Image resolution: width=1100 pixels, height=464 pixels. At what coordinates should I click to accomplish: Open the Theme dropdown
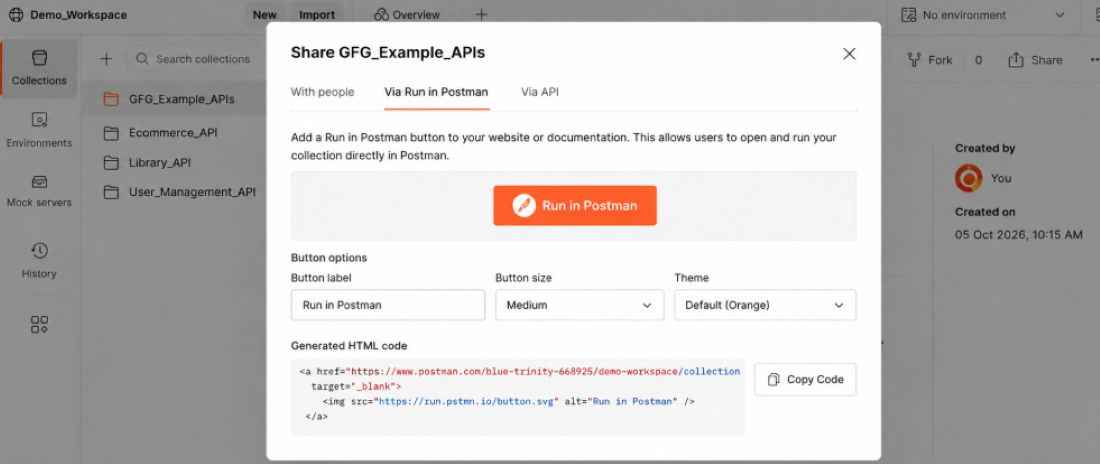click(765, 305)
